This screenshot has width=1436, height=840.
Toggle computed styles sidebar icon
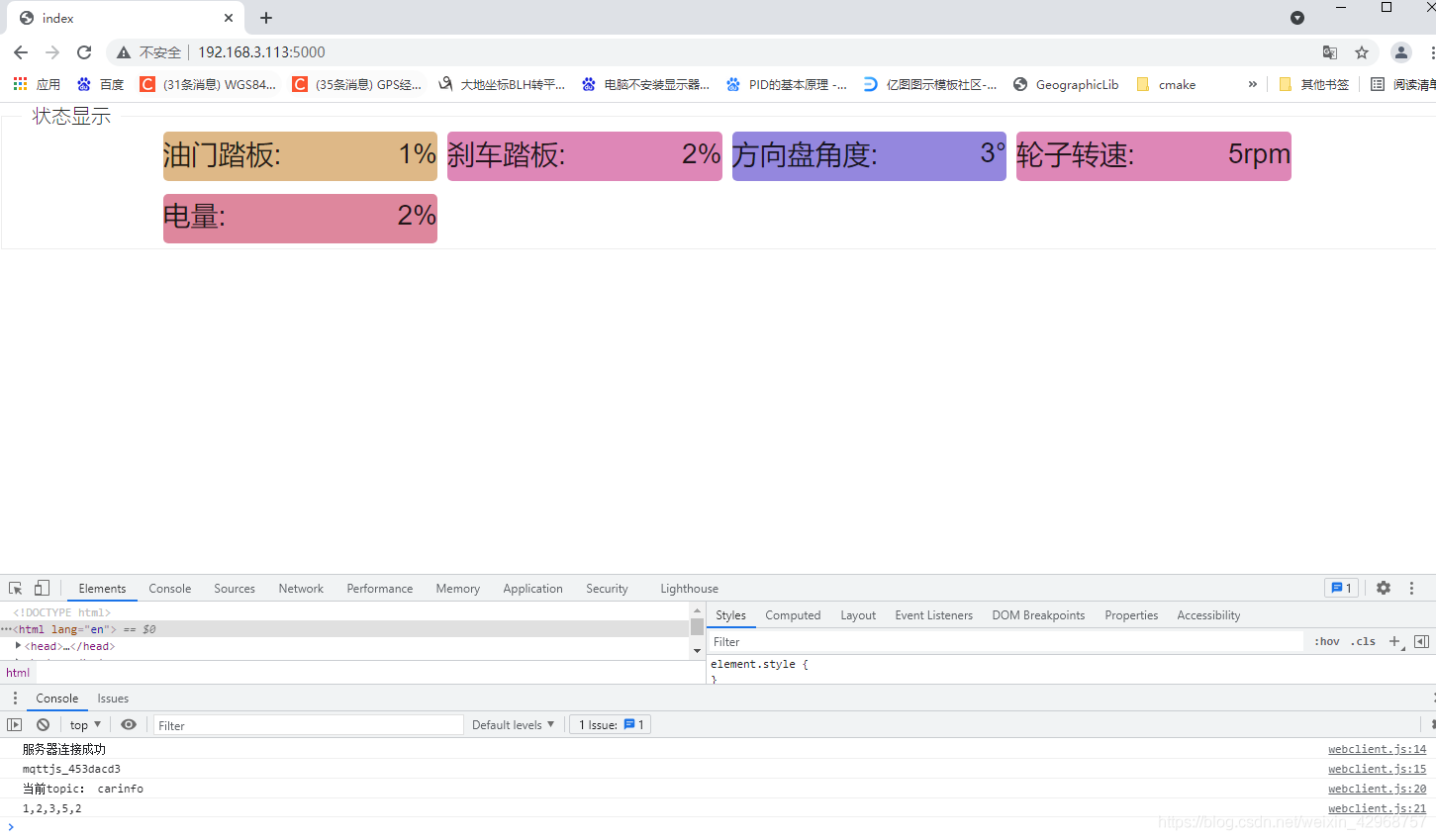pyautogui.click(x=1421, y=642)
